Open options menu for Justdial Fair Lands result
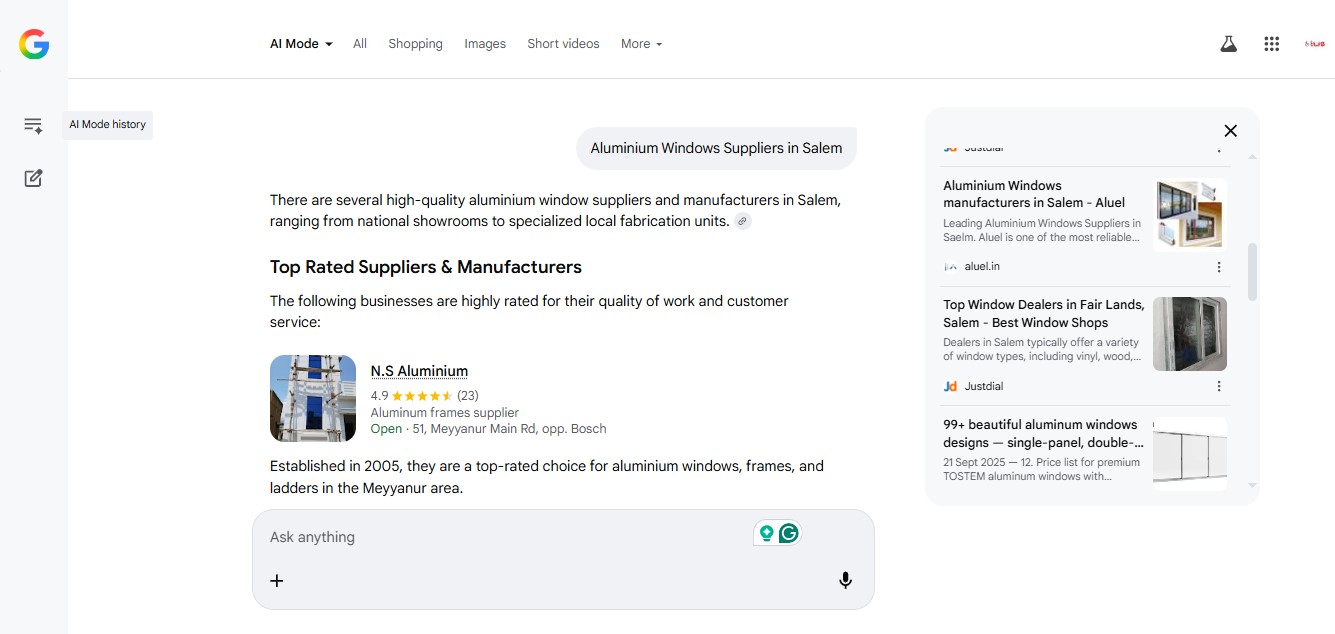The image size is (1335, 634). click(x=1219, y=386)
